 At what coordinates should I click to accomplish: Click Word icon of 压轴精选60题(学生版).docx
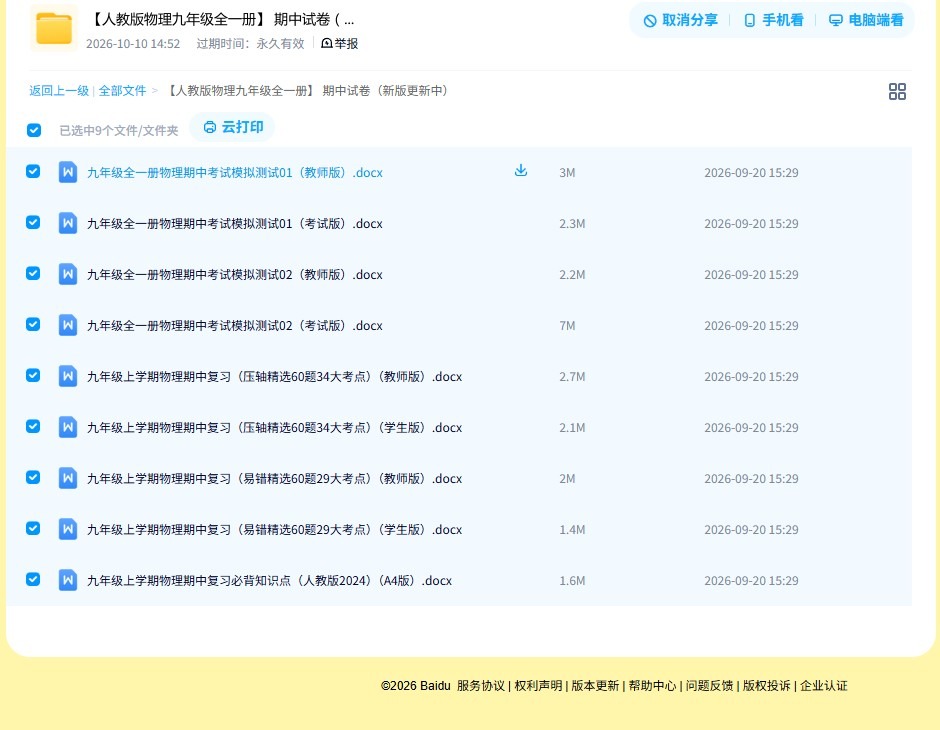click(x=68, y=427)
